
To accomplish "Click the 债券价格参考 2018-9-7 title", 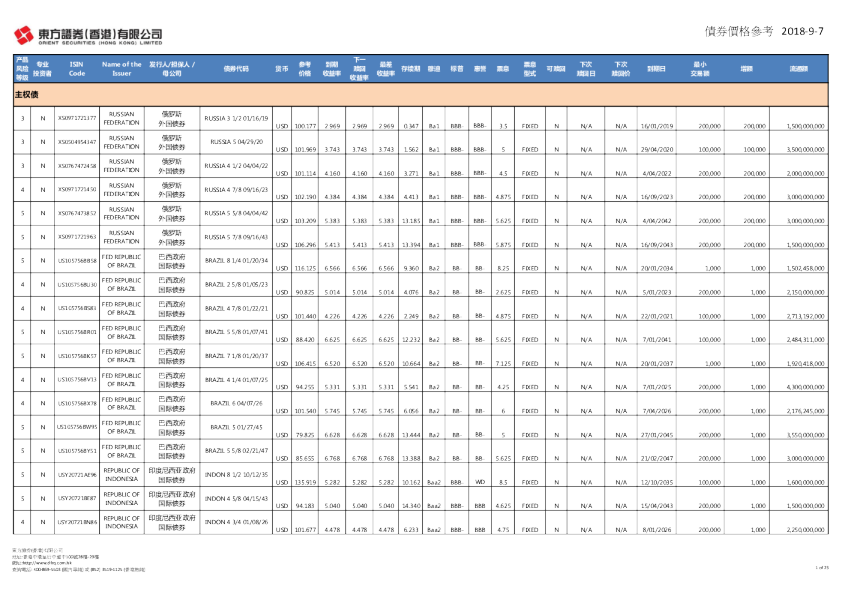I will point(767,32).
